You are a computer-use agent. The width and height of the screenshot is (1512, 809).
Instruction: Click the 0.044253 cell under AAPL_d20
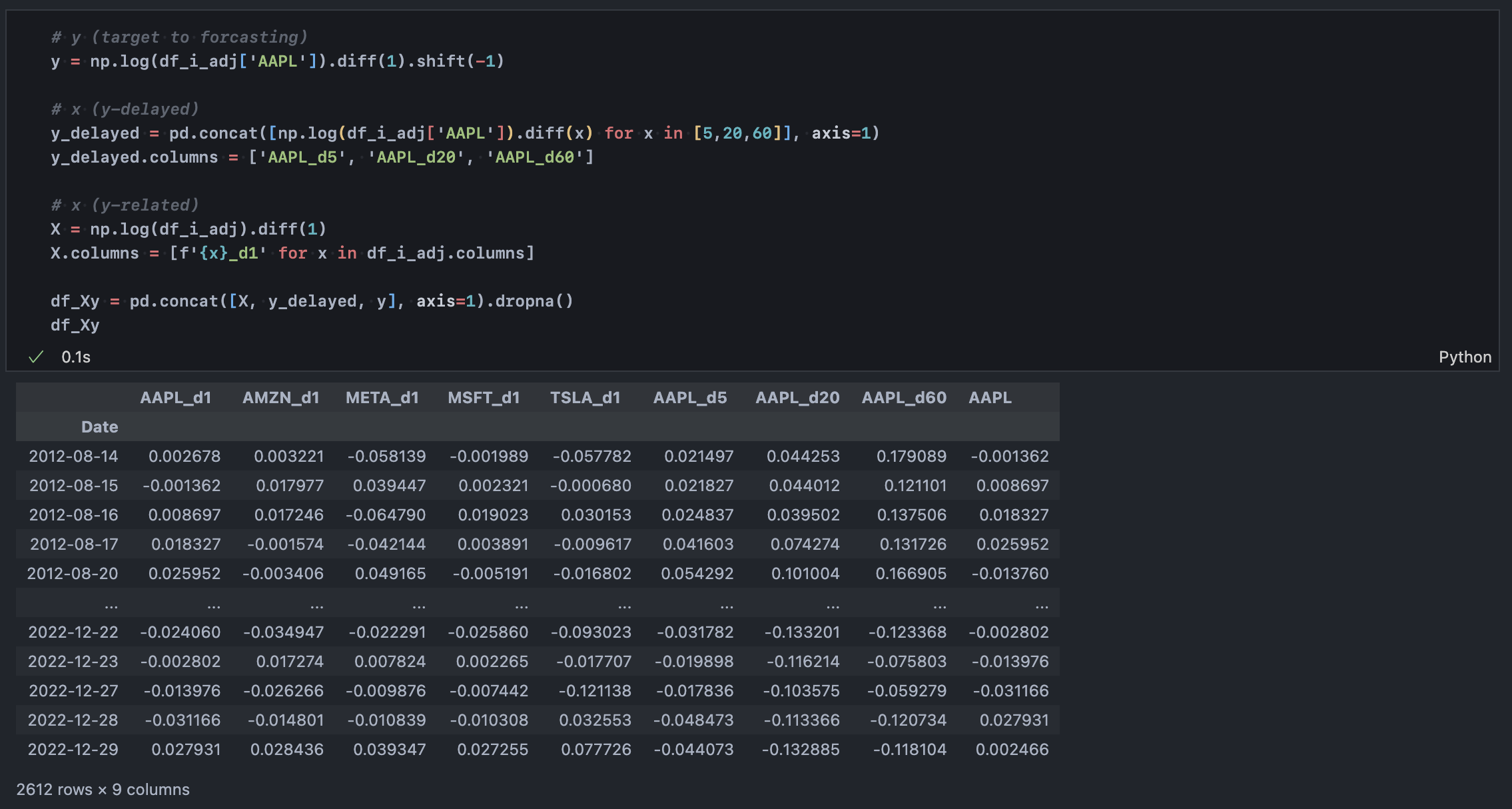pos(803,456)
